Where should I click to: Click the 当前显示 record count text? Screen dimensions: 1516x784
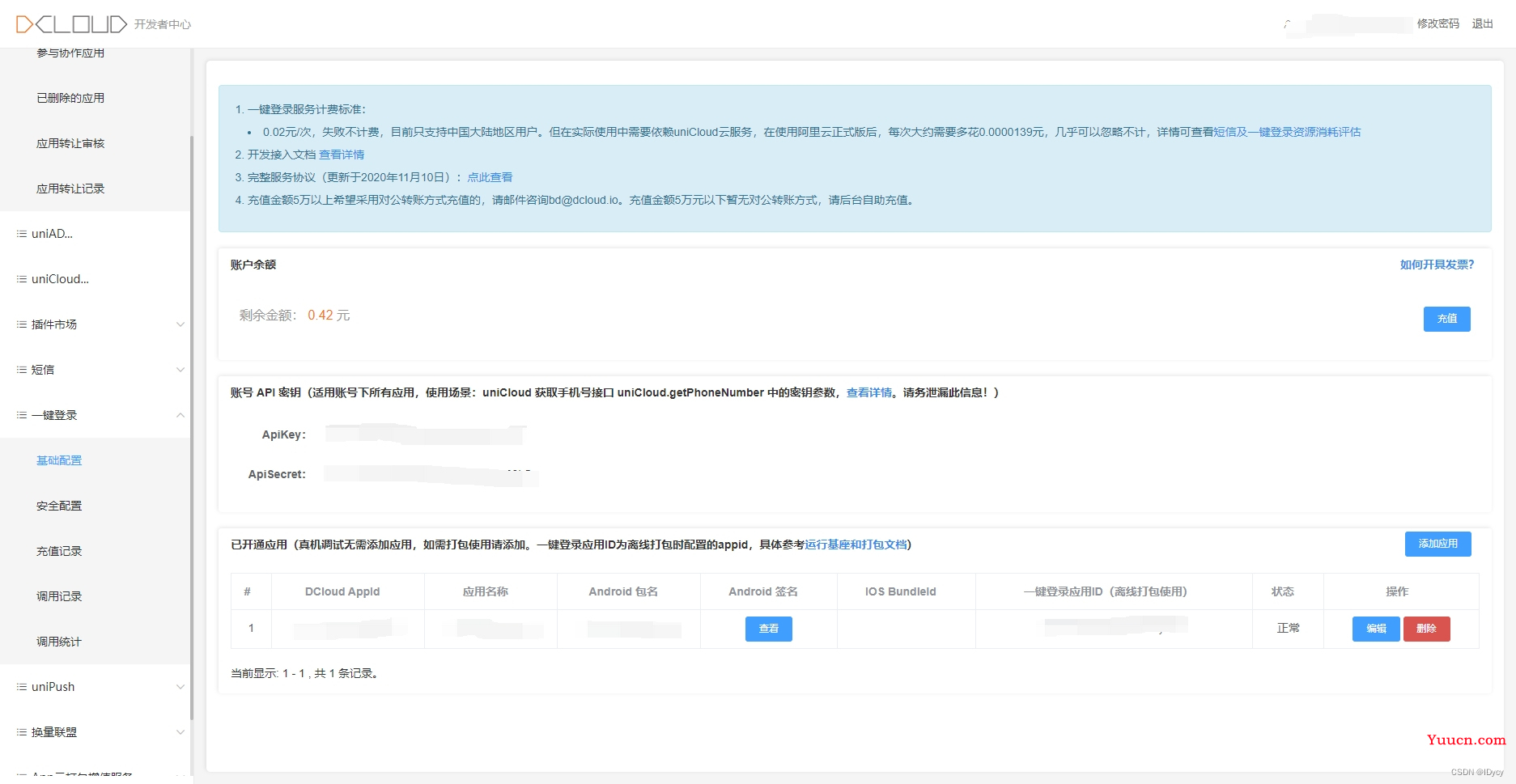coord(306,673)
